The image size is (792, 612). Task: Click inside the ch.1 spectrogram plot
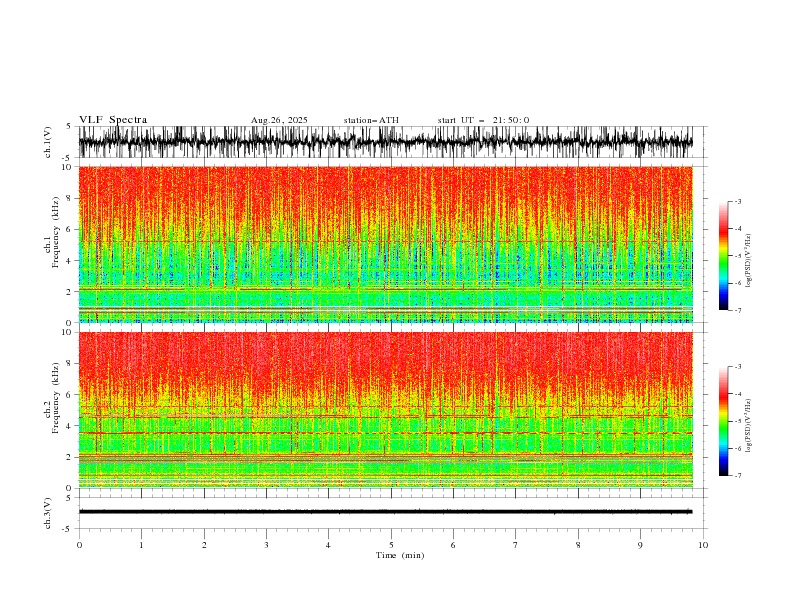click(x=386, y=244)
